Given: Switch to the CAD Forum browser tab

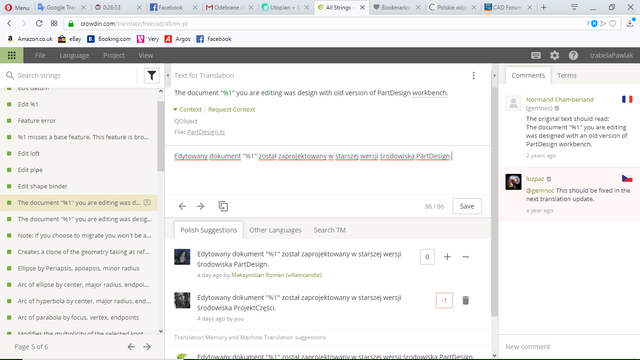Looking at the screenshot, I should pyautogui.click(x=507, y=7).
